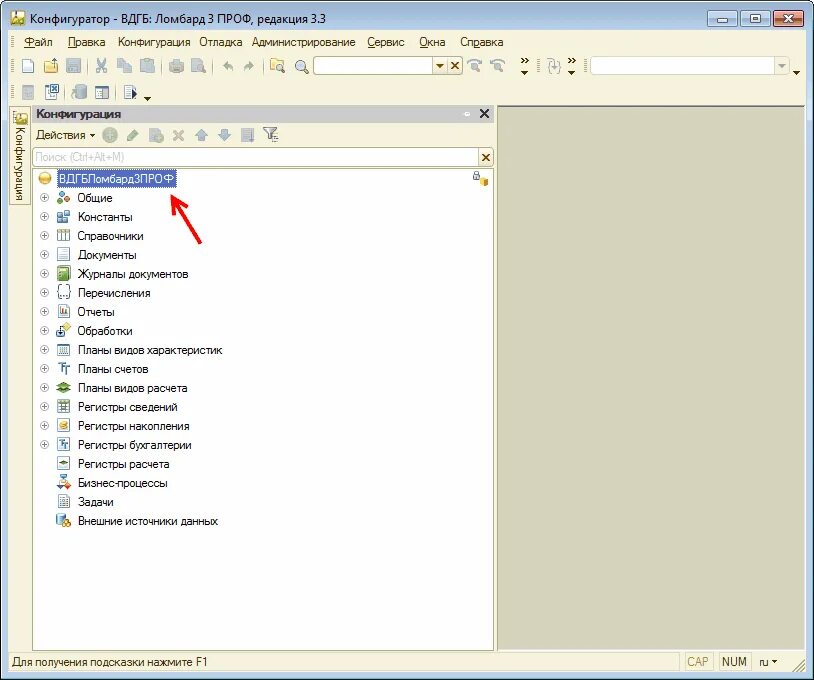Open the Справка menu
This screenshot has width=814, height=680.
[482, 42]
